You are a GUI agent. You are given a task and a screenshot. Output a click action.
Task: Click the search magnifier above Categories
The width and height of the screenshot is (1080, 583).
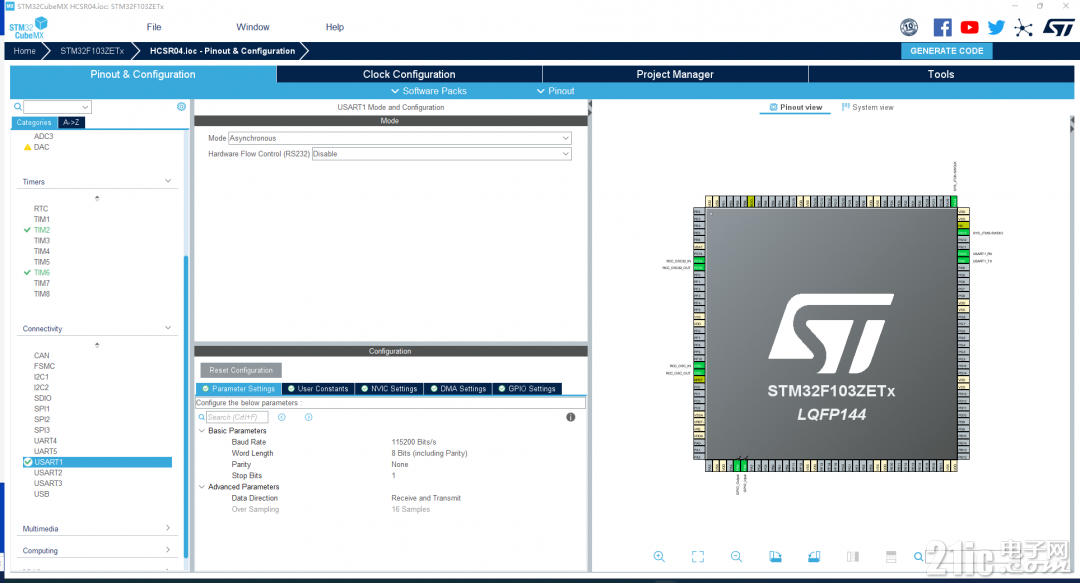18,107
